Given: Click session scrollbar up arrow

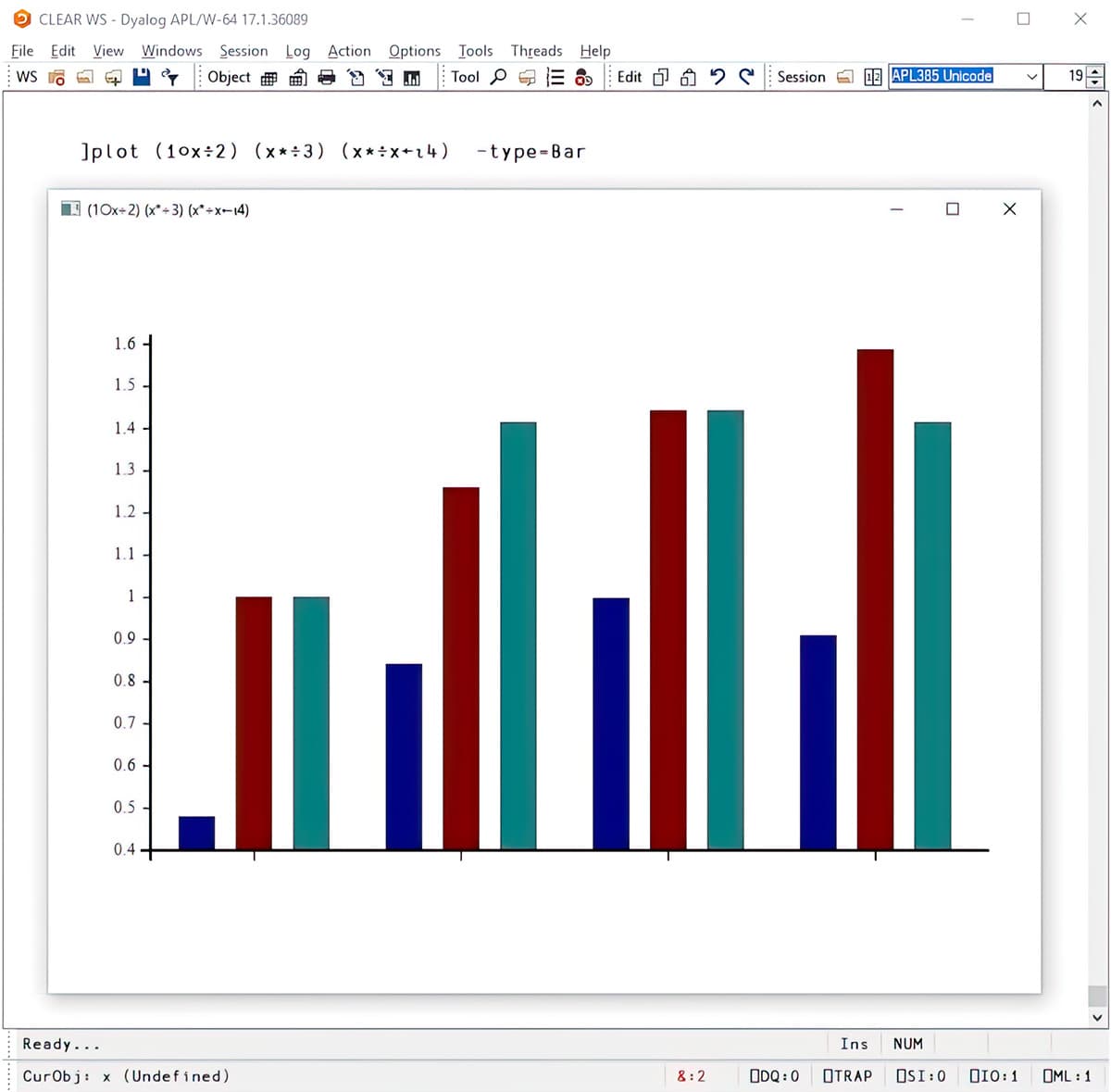Looking at the screenshot, I should click(1097, 104).
